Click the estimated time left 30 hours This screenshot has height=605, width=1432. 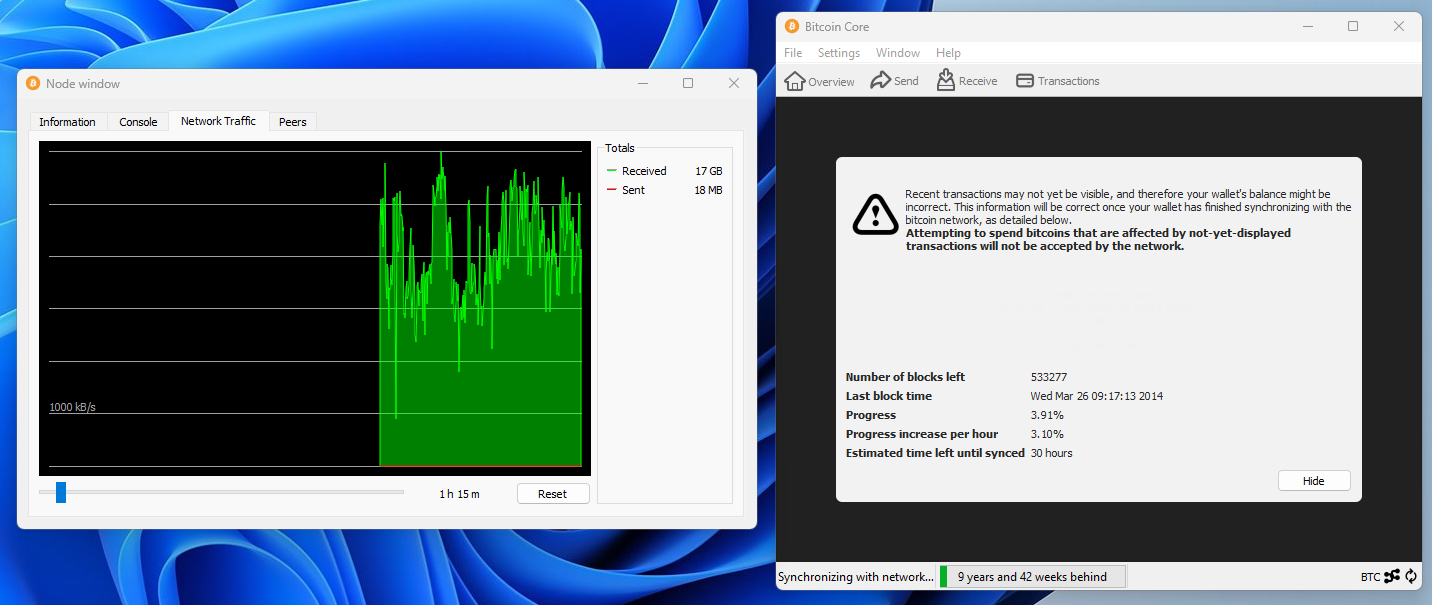pos(1052,453)
